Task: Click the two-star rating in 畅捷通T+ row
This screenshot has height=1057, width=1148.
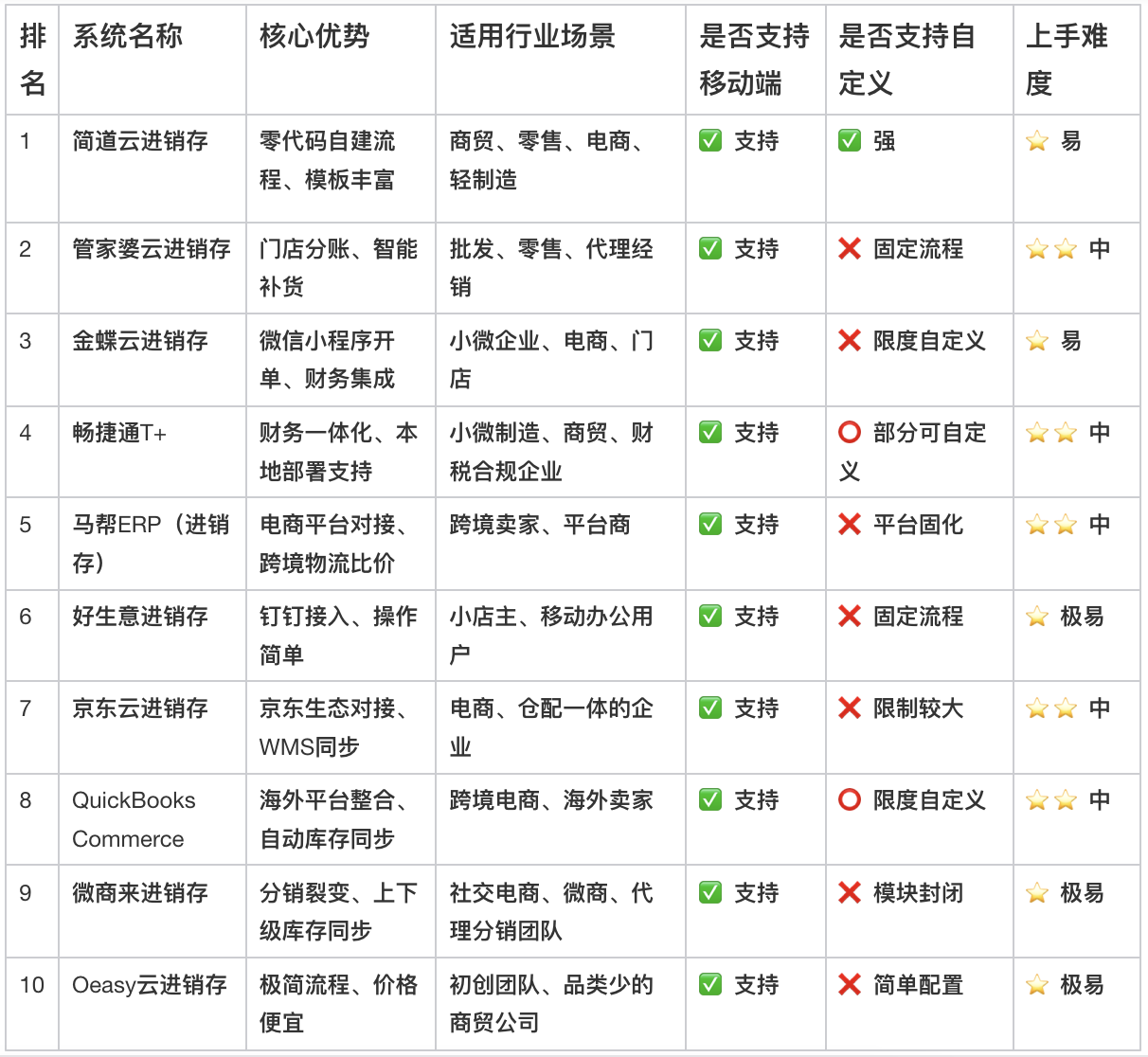Action: [x=1051, y=433]
